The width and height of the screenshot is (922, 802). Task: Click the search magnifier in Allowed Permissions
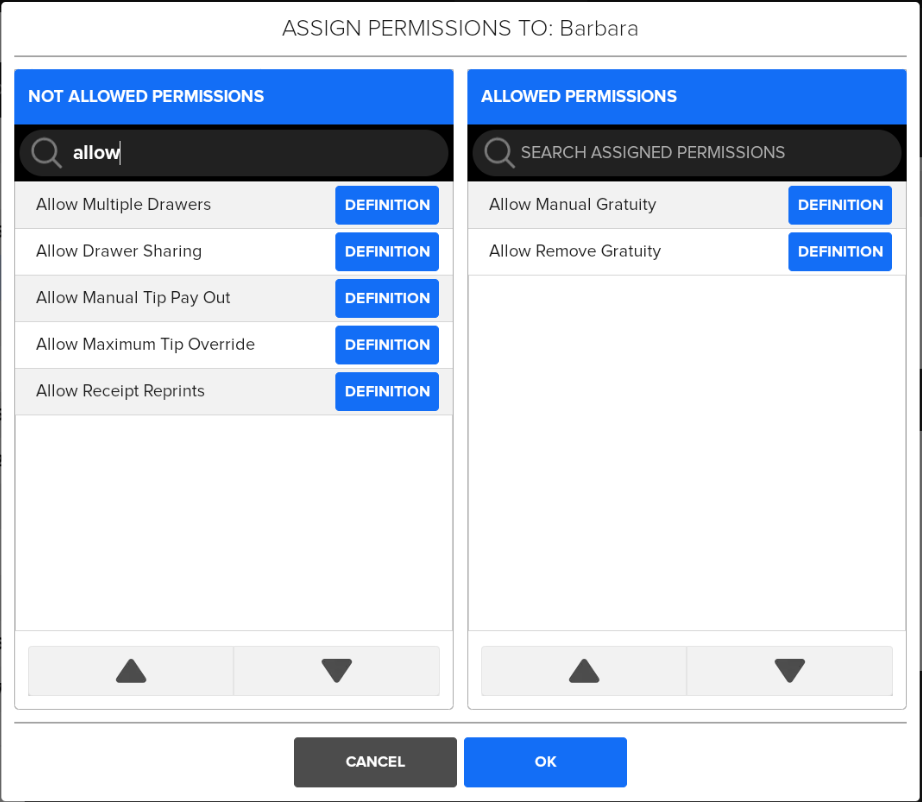coord(499,153)
